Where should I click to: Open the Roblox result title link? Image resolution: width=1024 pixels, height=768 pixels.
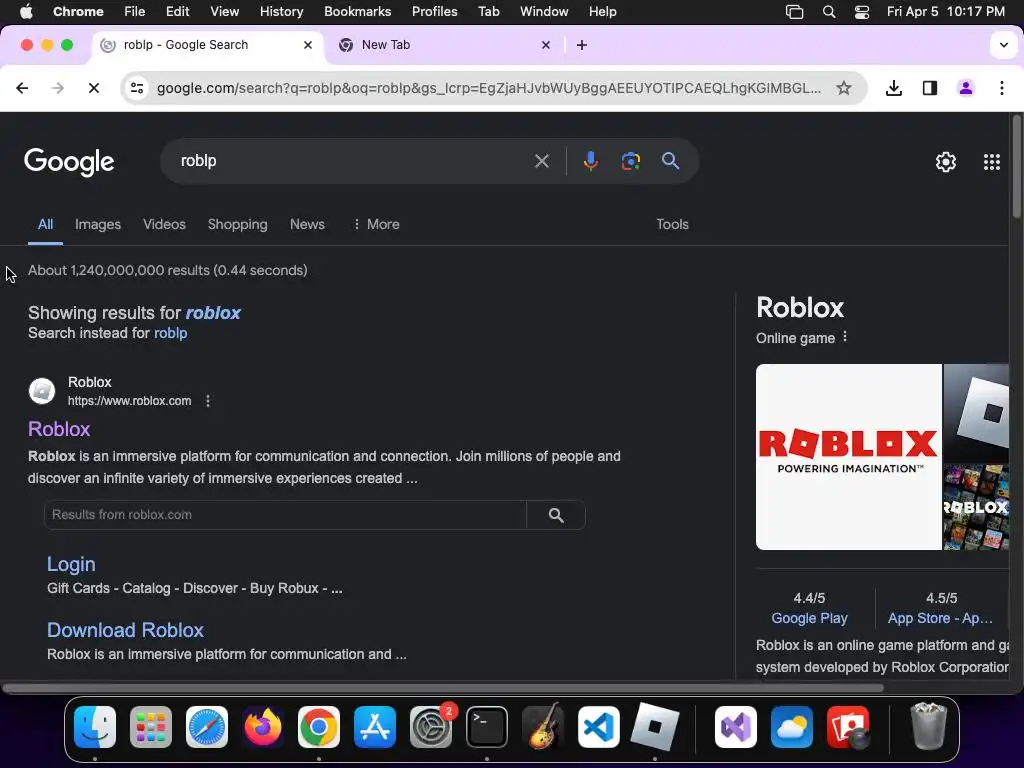tap(59, 429)
